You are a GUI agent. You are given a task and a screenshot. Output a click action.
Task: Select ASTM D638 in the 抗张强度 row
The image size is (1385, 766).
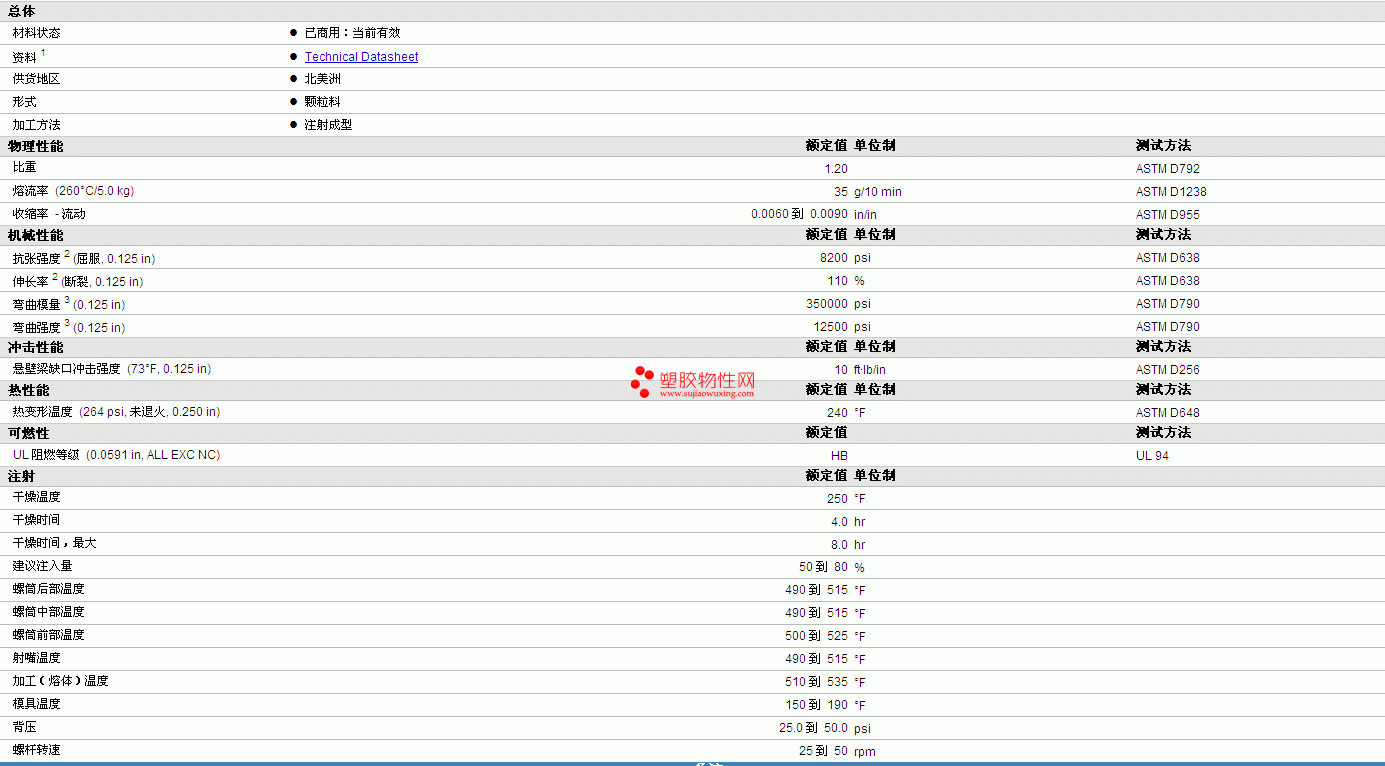click(1167, 258)
